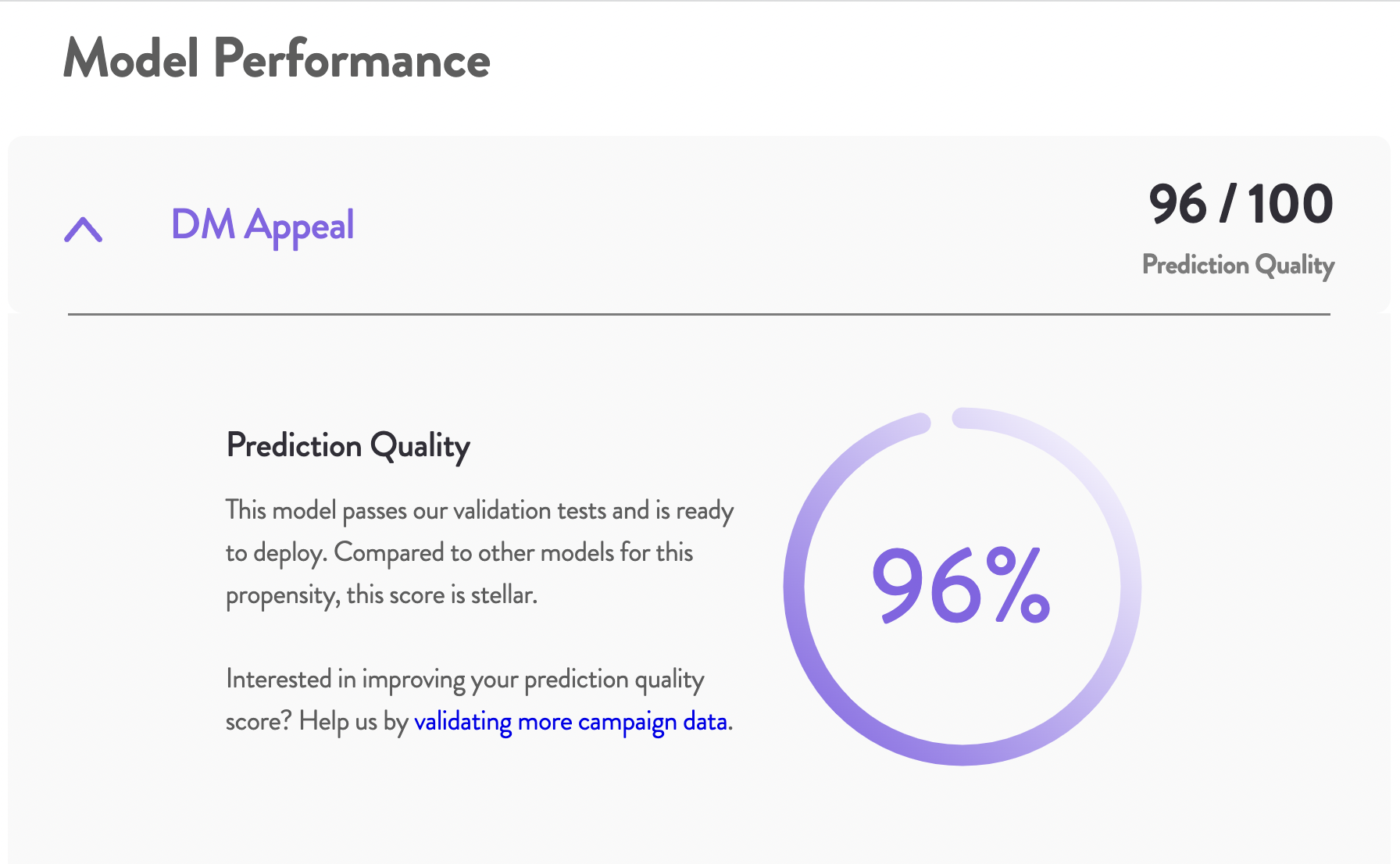
Task: Click the Model Performance page heading
Action: click(x=277, y=59)
